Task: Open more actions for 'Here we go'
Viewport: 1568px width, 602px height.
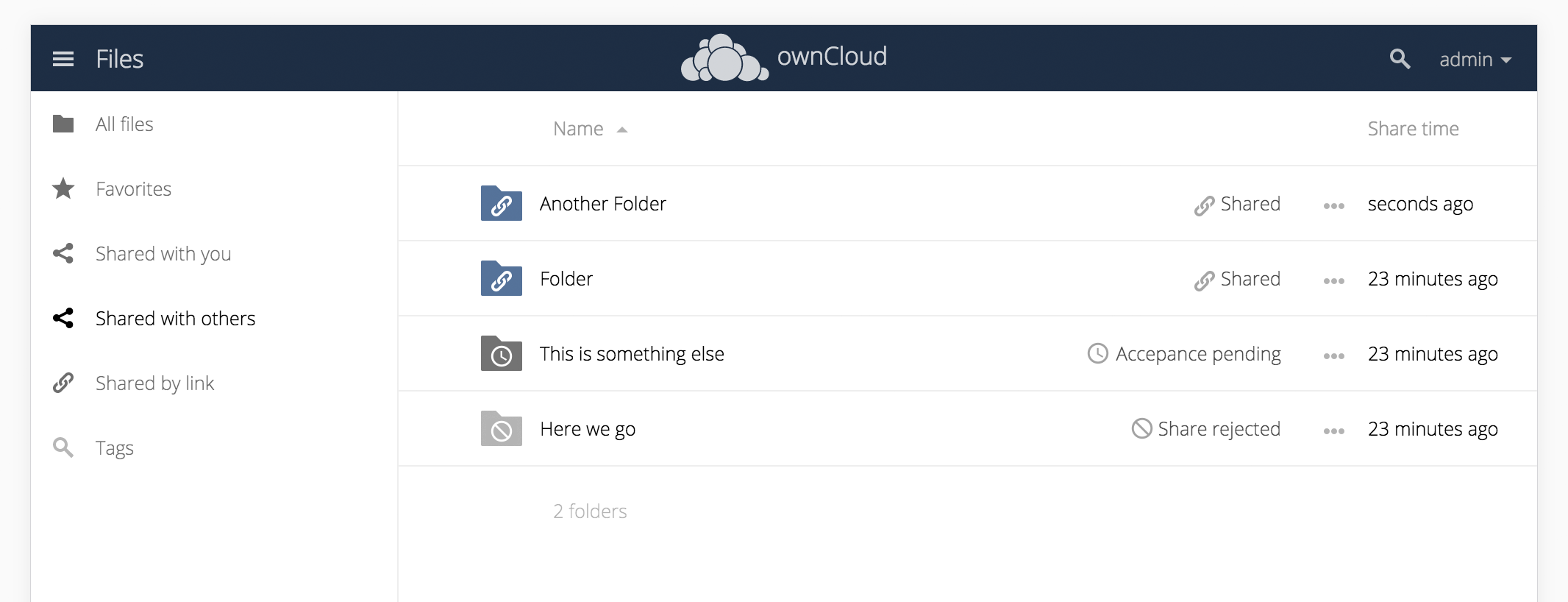Action: [1333, 431]
